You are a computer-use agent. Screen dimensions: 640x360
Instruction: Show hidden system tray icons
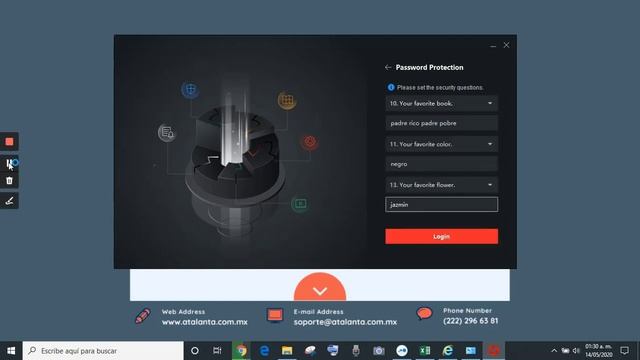554,351
